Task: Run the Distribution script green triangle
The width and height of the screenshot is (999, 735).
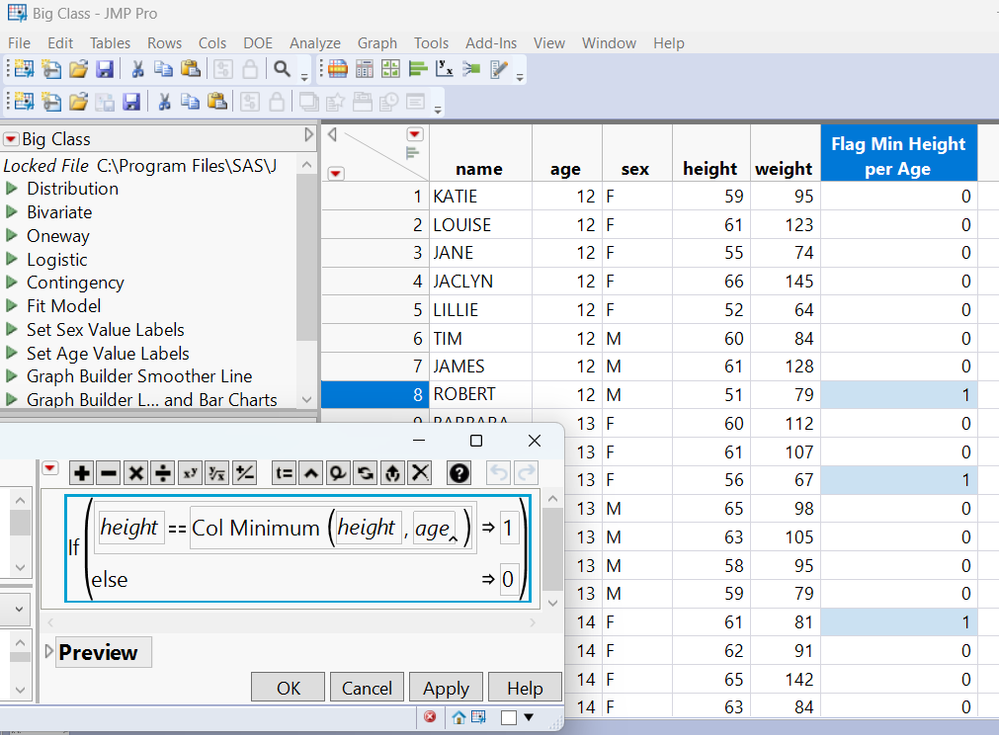Action: (x=12, y=189)
